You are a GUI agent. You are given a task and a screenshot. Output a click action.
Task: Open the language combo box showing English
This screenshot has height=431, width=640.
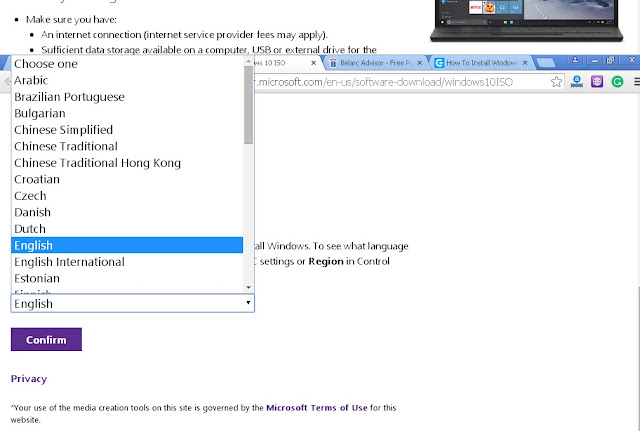click(x=133, y=304)
